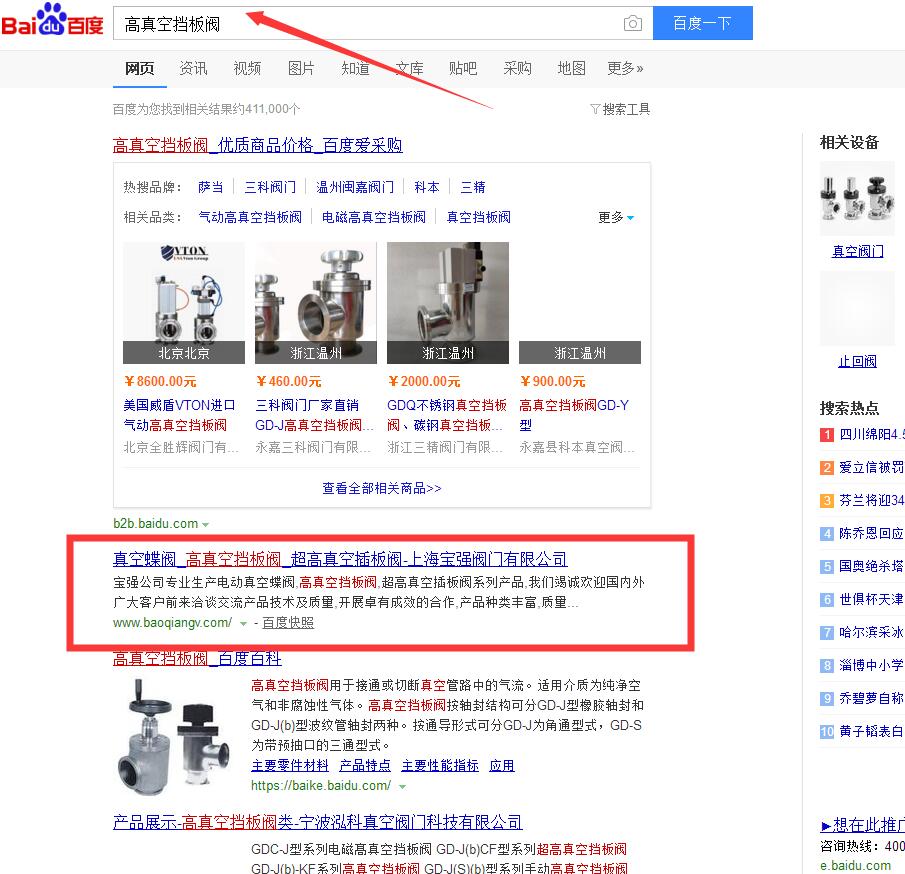Open ￥460.00 product valve image
The width and height of the screenshot is (905, 874).
point(316,302)
